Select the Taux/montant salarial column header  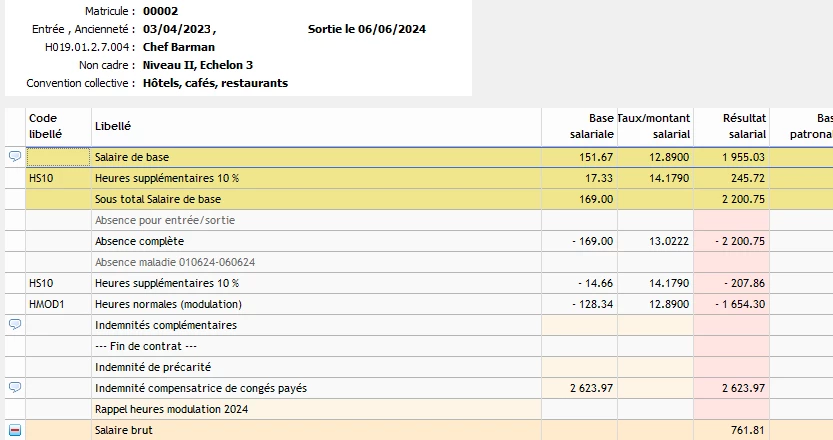pos(655,126)
